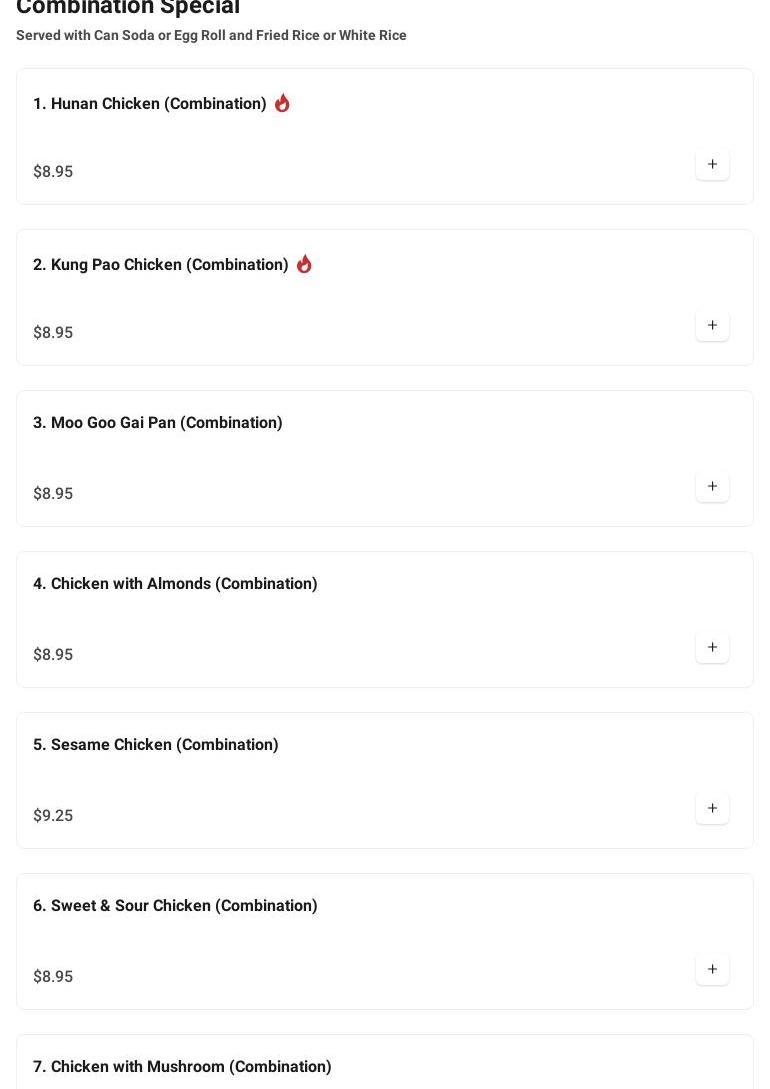This screenshot has height=1089, width=770.
Task: Open 2. Kung Pao Chicken (Combination) title
Action: [161, 265]
